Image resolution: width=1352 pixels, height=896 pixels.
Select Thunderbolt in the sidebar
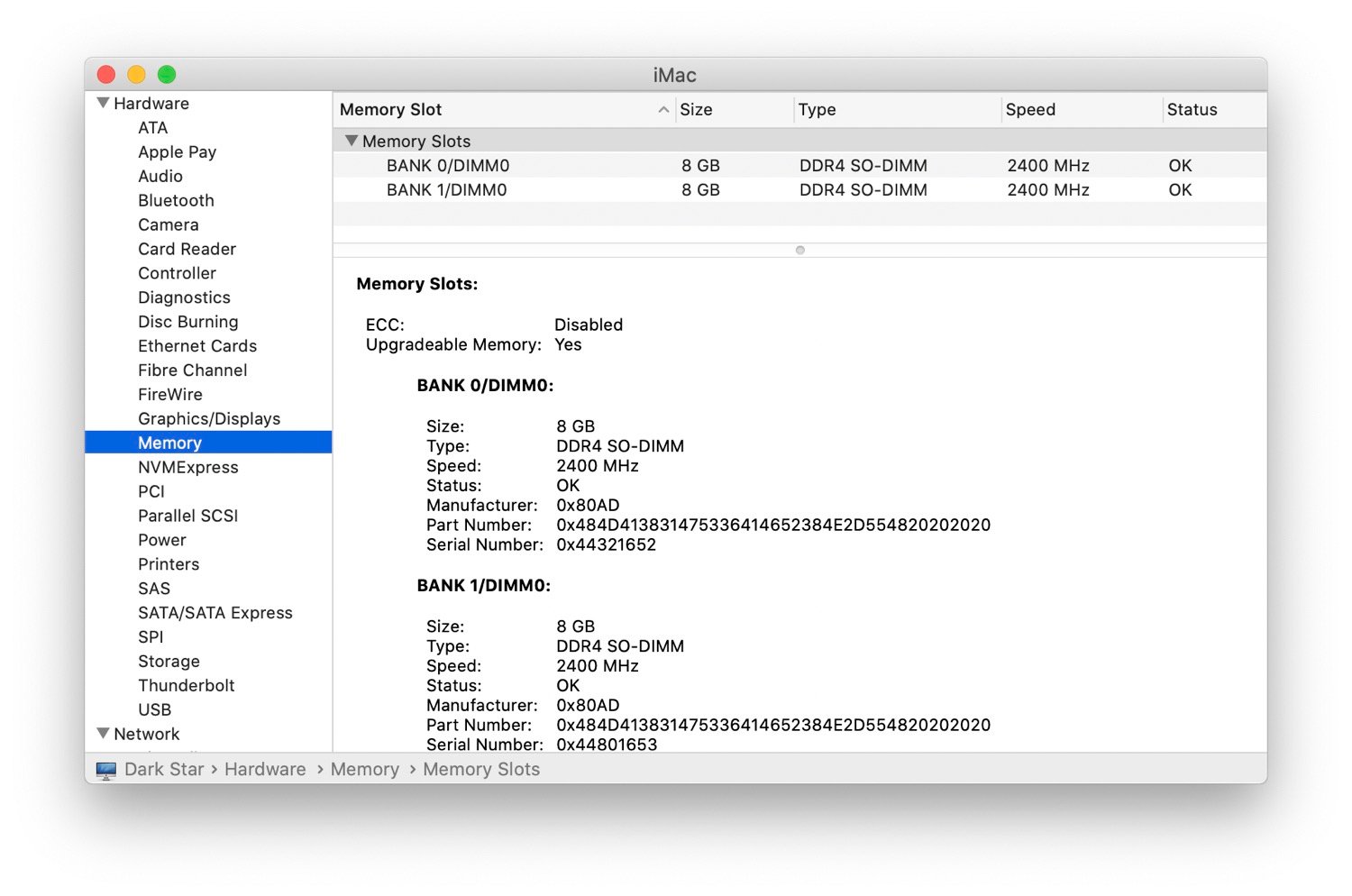187,685
